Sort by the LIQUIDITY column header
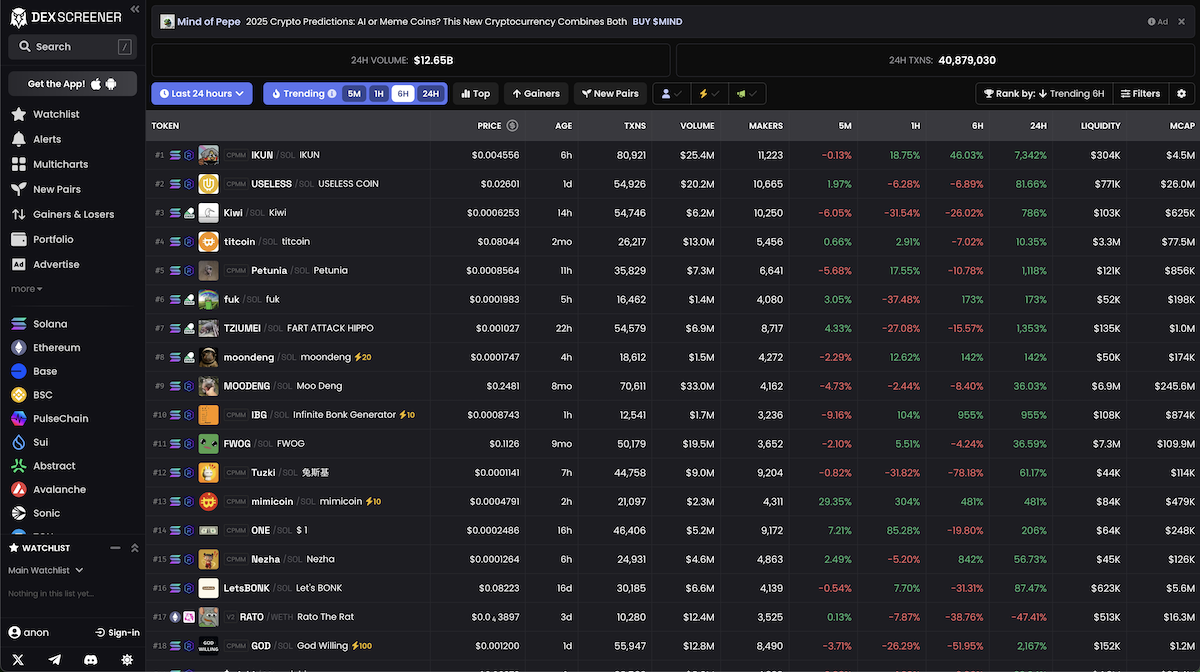 pos(1100,126)
